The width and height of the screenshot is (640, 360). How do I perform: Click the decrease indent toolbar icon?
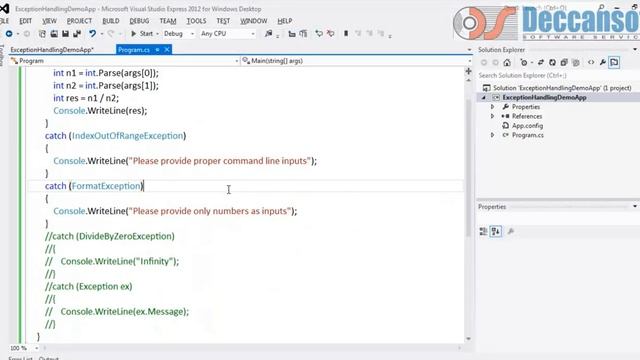(x=291, y=33)
